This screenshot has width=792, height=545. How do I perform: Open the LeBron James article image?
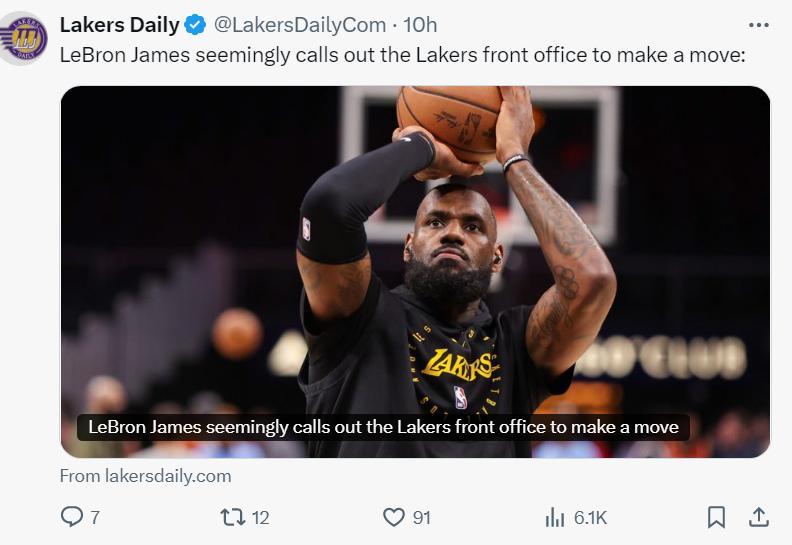(415, 250)
